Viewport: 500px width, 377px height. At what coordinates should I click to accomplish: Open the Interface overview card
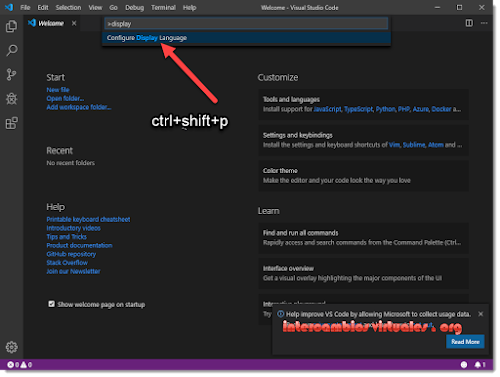click(363, 273)
